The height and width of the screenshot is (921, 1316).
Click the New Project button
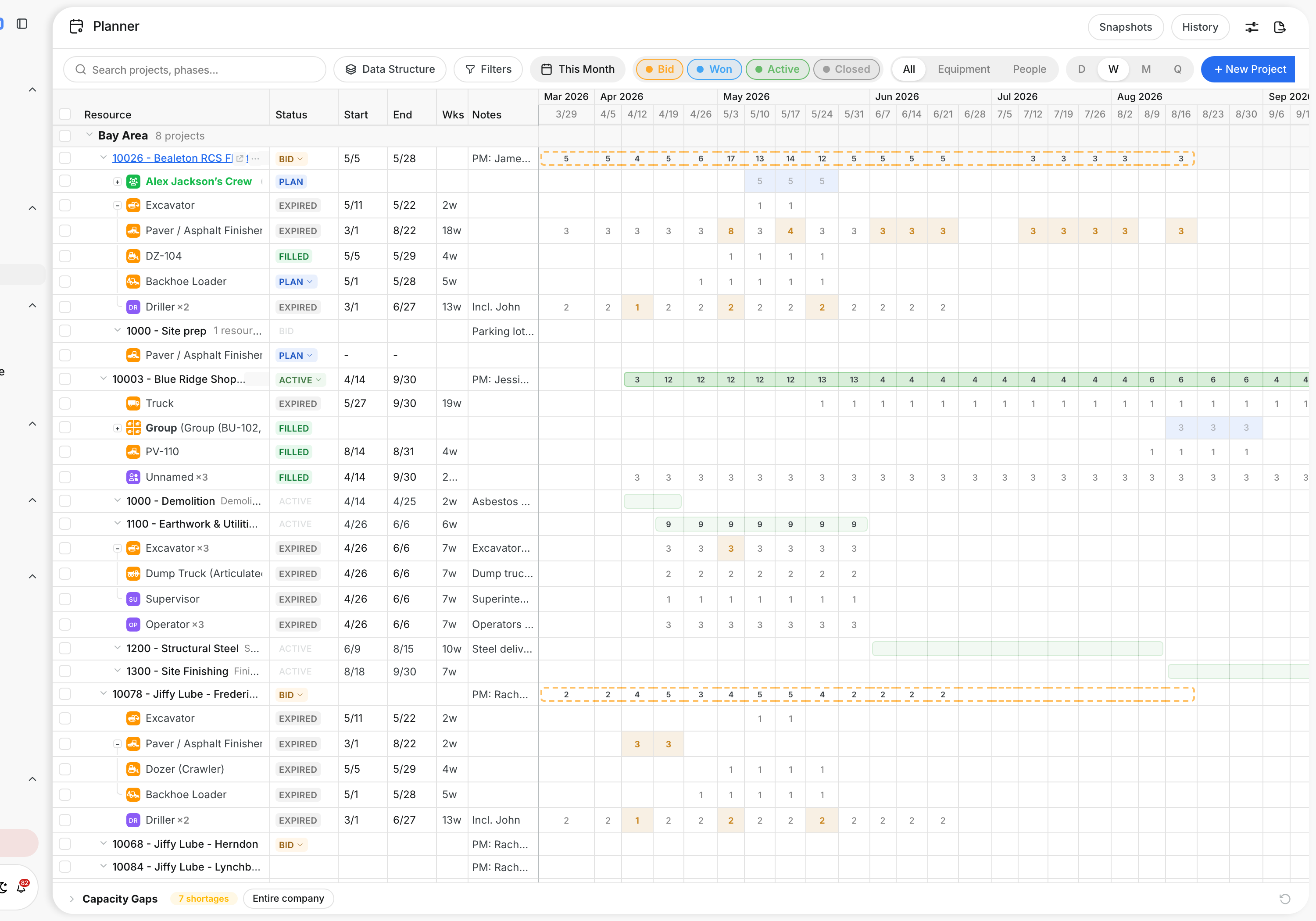[1249, 69]
